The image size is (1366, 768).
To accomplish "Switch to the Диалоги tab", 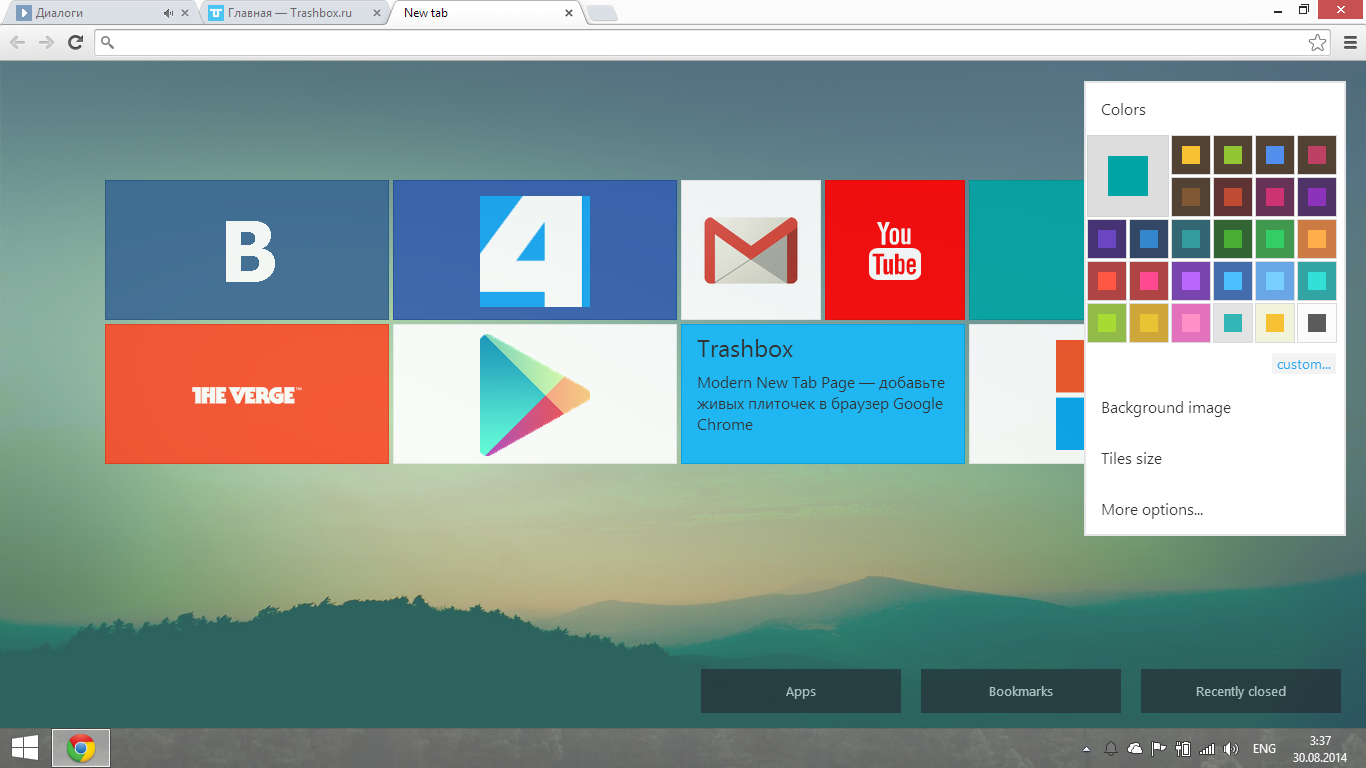I will click(100, 13).
